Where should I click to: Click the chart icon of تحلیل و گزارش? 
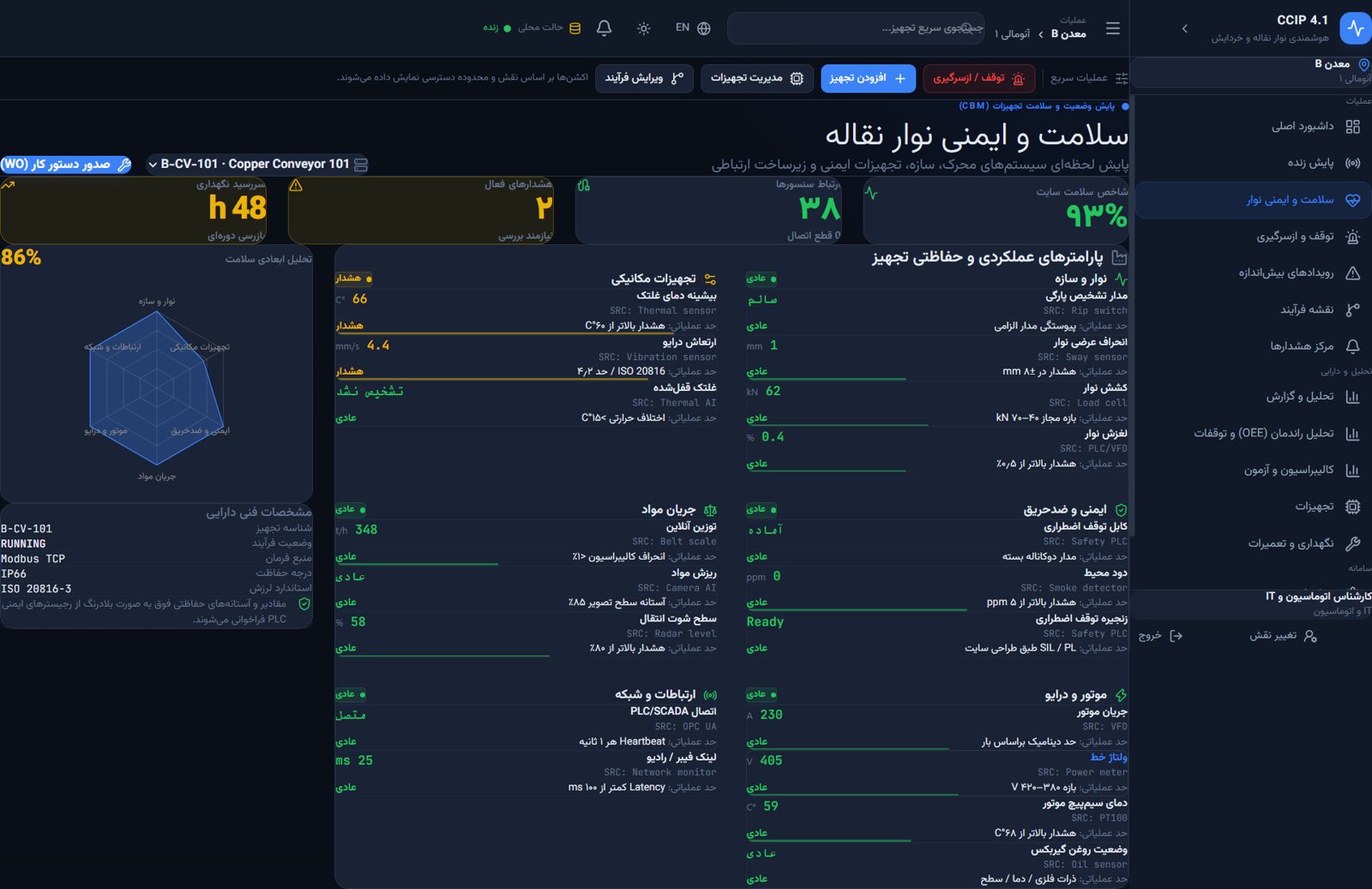1353,397
